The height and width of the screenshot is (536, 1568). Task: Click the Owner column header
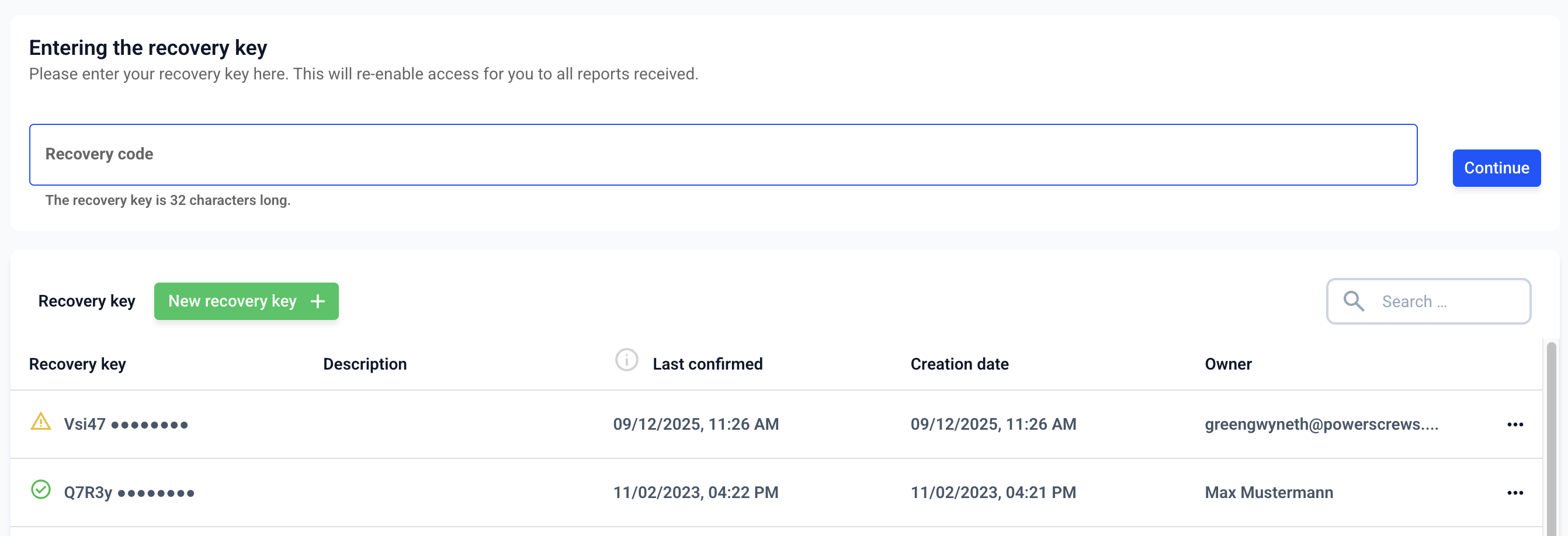pyautogui.click(x=1228, y=364)
